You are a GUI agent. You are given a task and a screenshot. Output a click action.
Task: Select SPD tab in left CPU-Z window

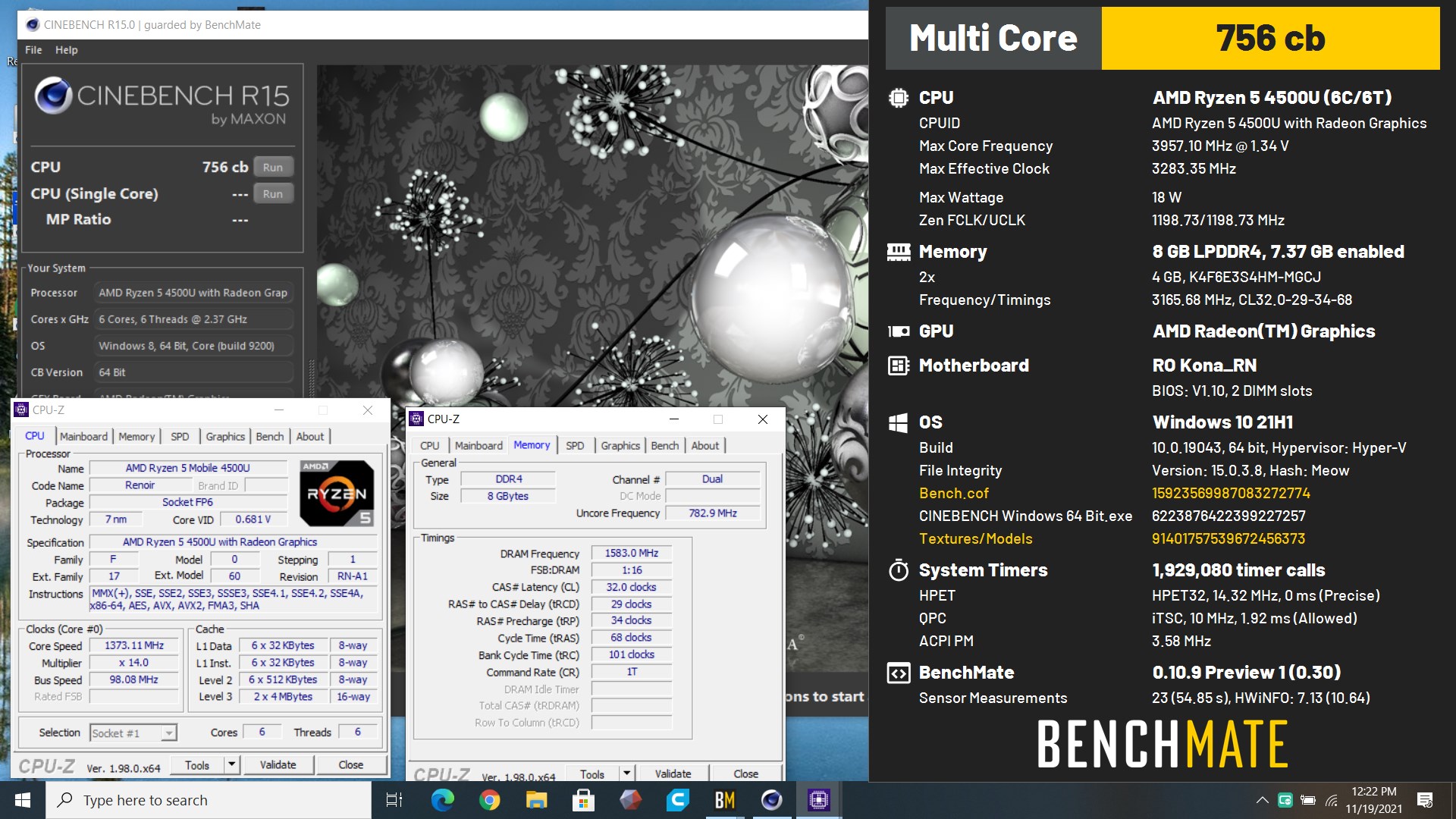point(180,436)
